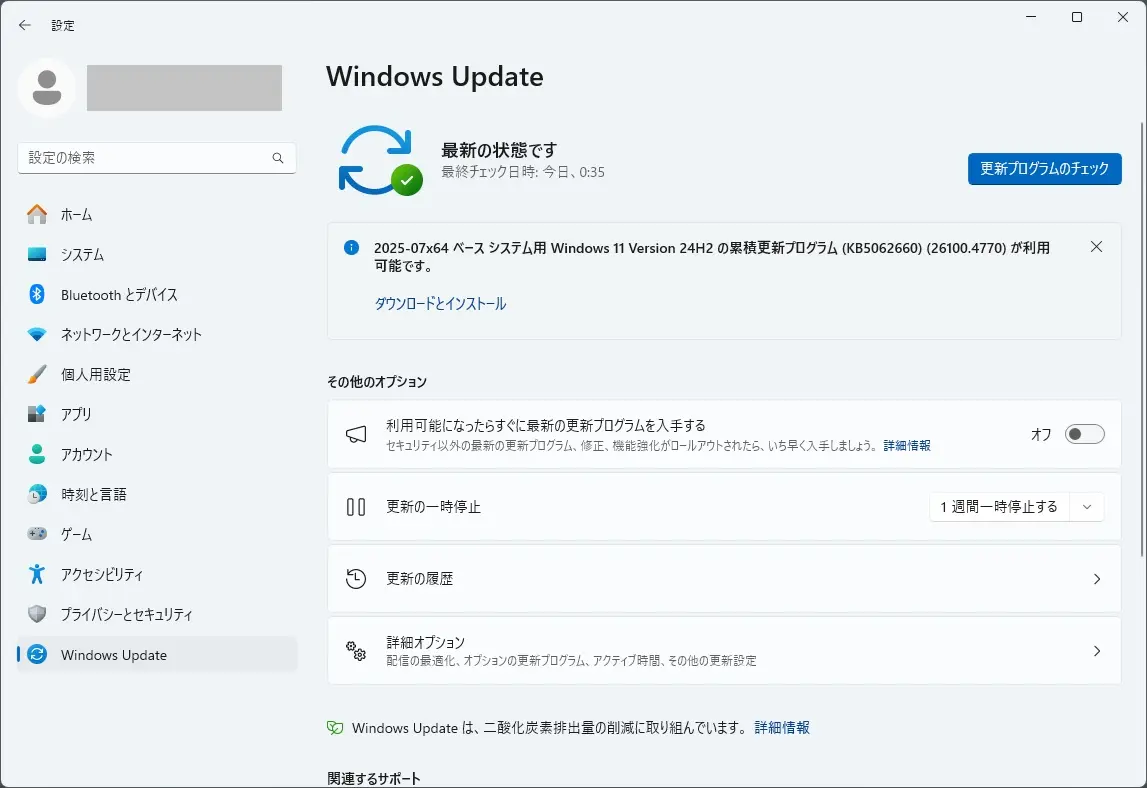The image size is (1147, 788).
Task: Click the その他のオプション heading
Action: (377, 382)
